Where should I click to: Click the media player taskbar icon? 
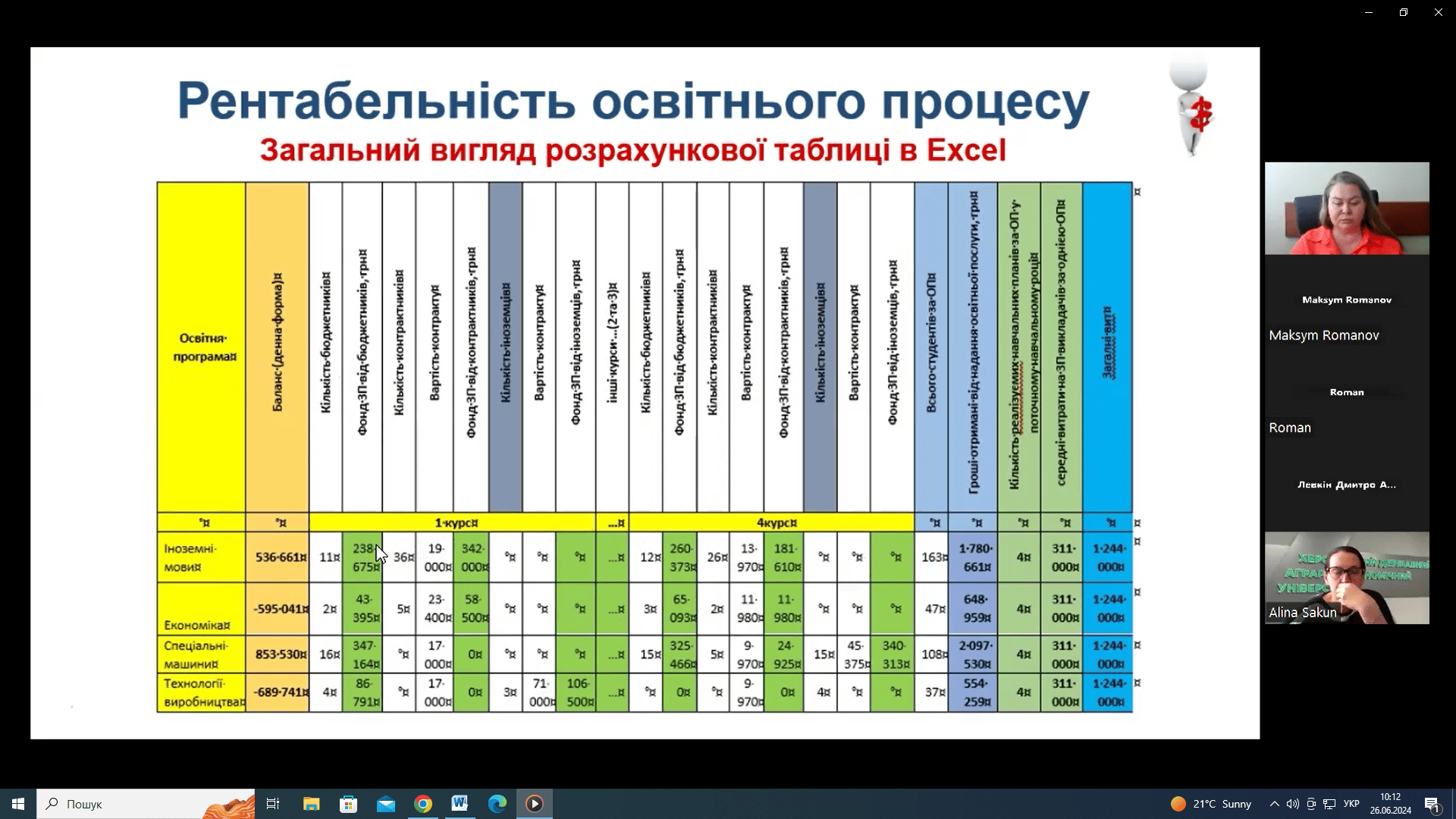click(x=535, y=804)
